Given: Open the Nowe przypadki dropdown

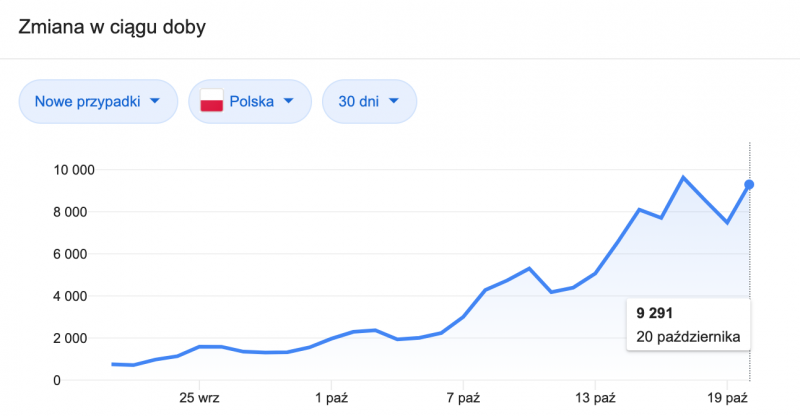Looking at the screenshot, I should point(98,101).
